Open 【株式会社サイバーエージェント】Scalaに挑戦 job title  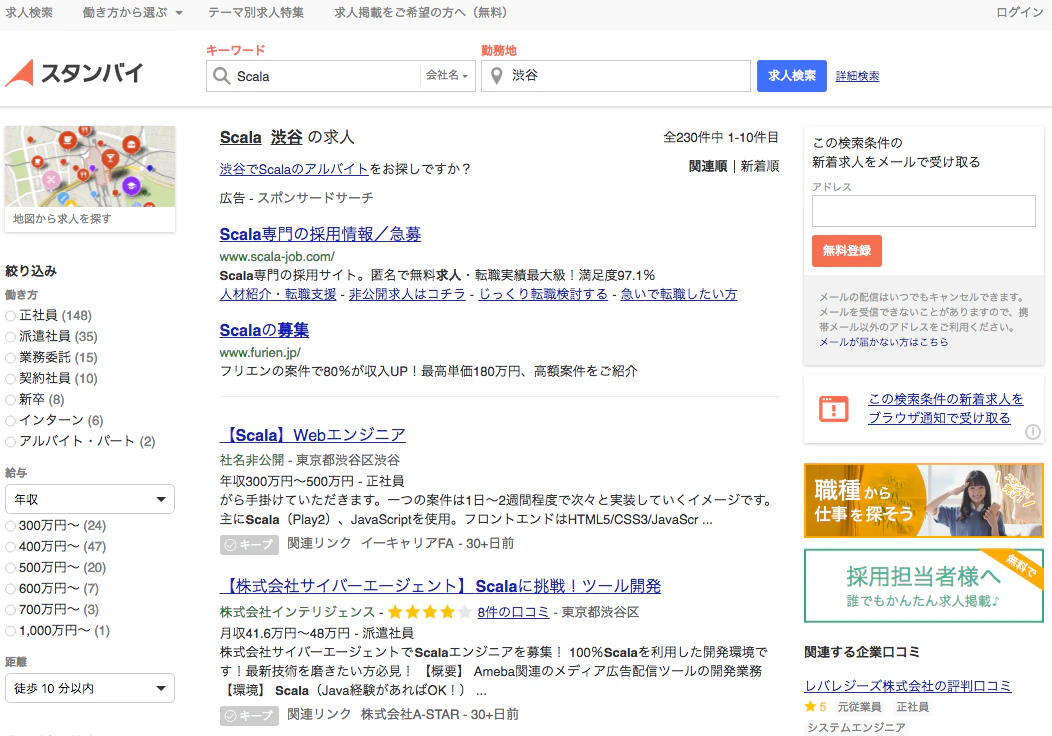click(x=440, y=586)
